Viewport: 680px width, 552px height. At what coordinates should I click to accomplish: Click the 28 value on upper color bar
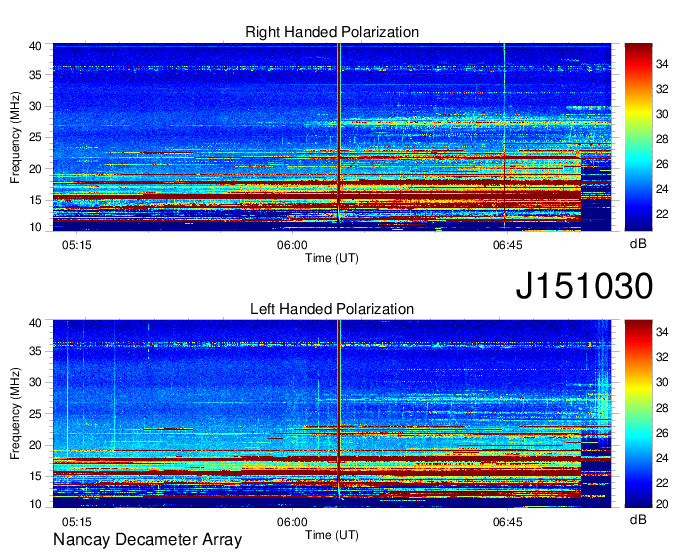pyautogui.click(x=662, y=139)
